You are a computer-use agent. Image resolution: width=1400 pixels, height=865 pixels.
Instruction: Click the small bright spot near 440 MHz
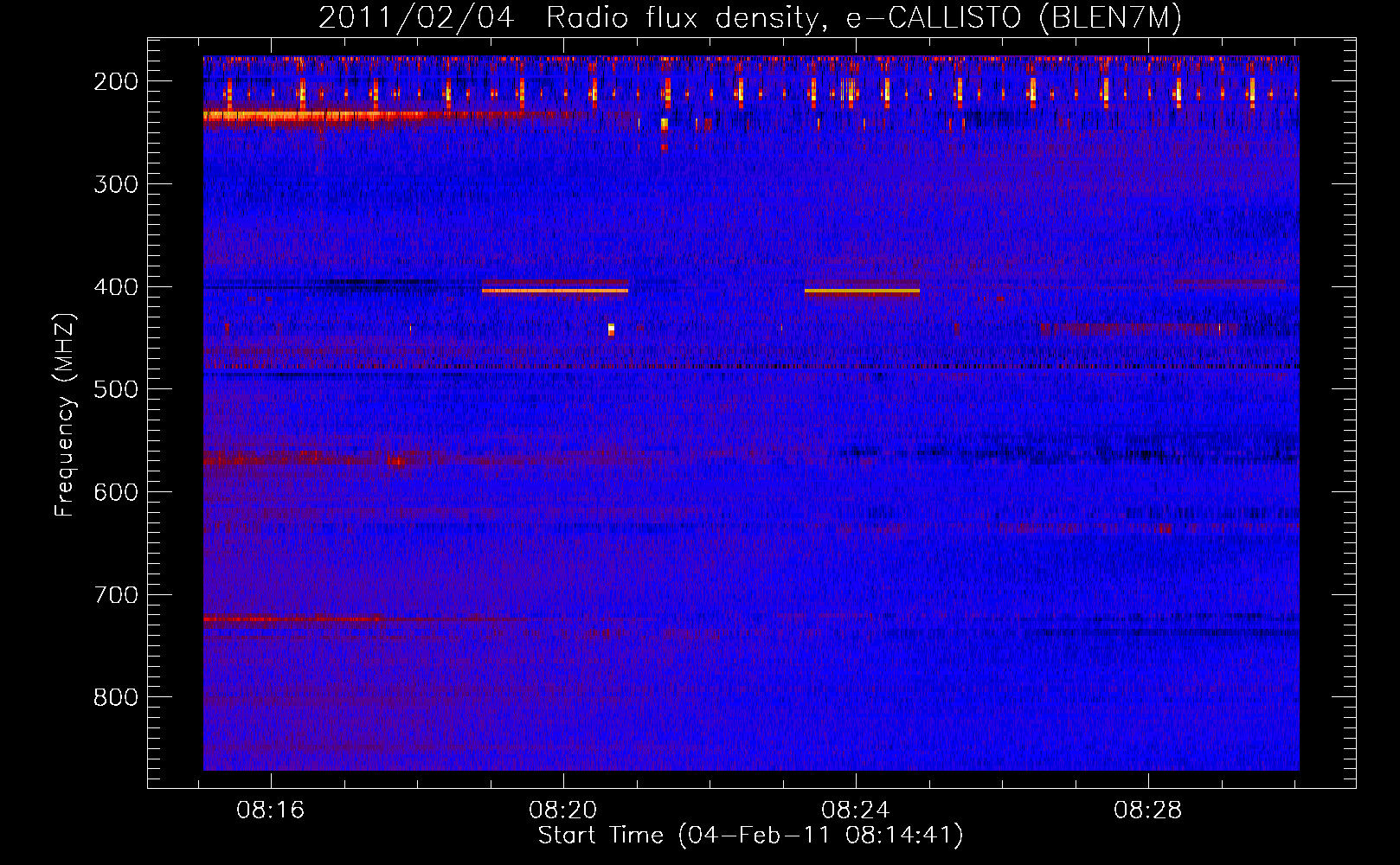point(611,329)
